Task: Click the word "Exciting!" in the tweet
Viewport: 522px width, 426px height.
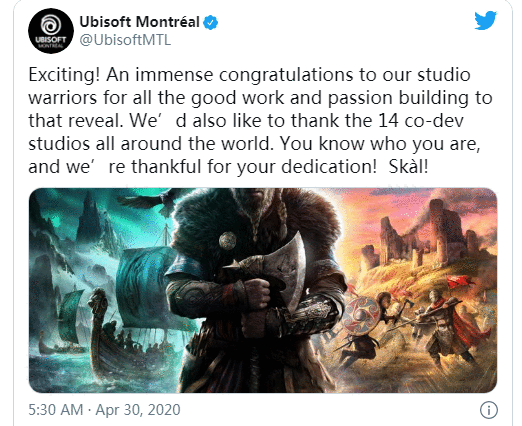Action: (x=64, y=75)
